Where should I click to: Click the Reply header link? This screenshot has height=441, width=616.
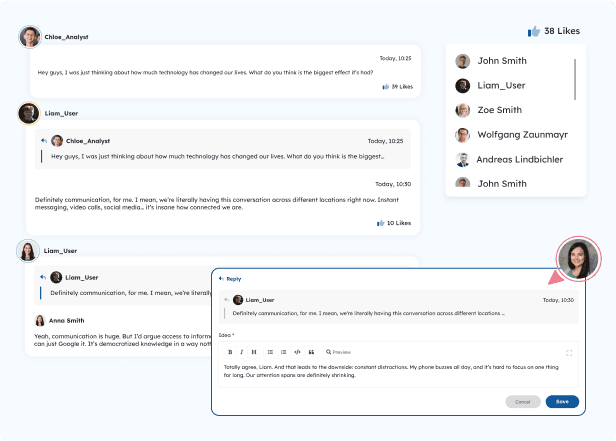click(231, 279)
